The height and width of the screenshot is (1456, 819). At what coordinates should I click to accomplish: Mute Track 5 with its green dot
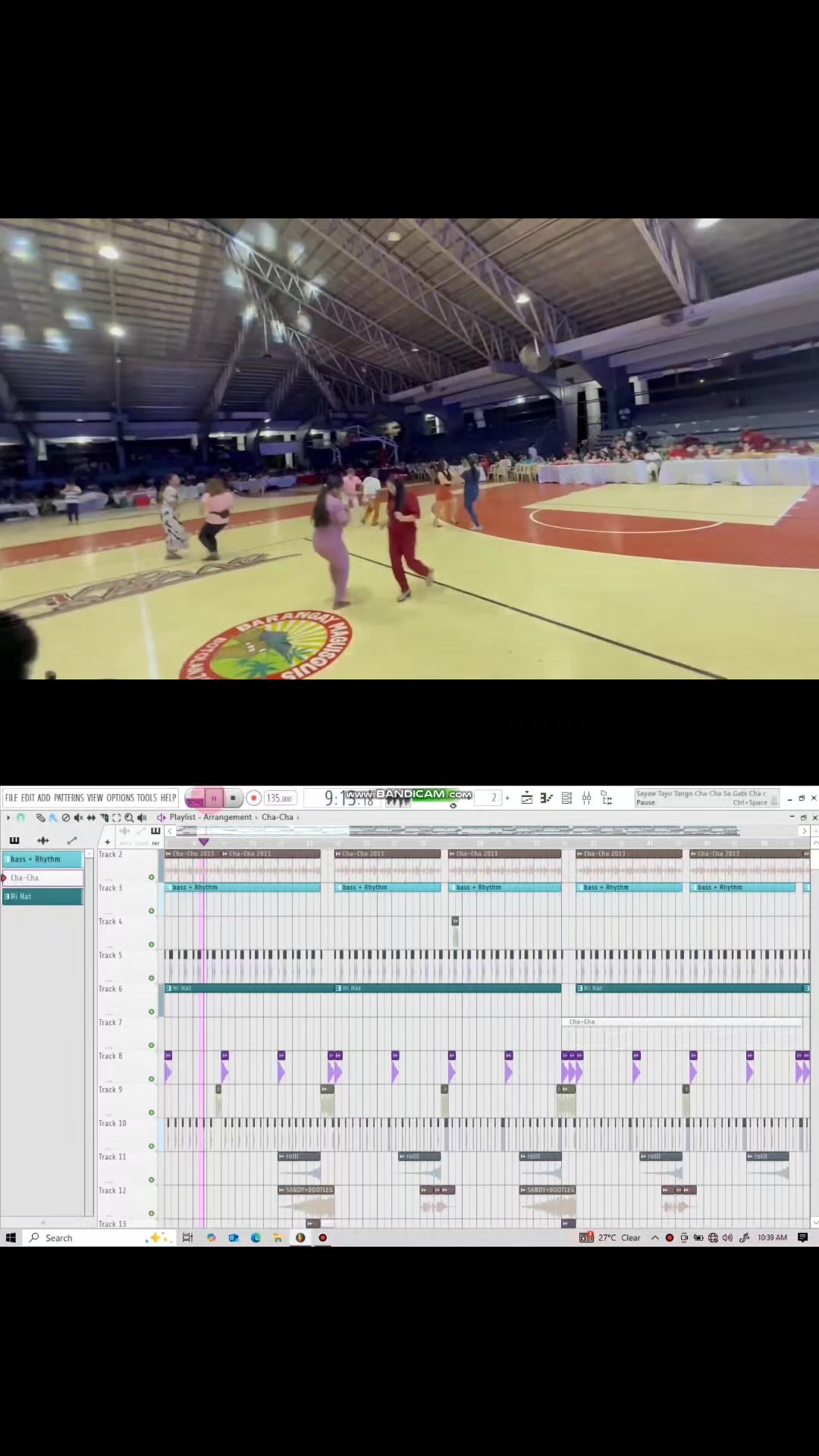point(152,978)
